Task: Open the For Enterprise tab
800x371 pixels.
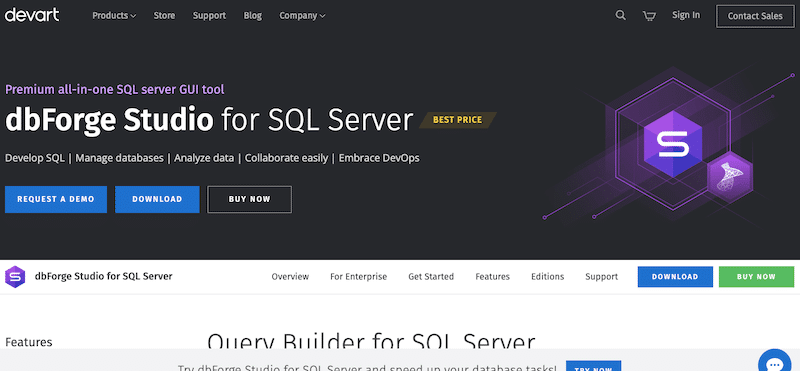Action: coord(358,277)
